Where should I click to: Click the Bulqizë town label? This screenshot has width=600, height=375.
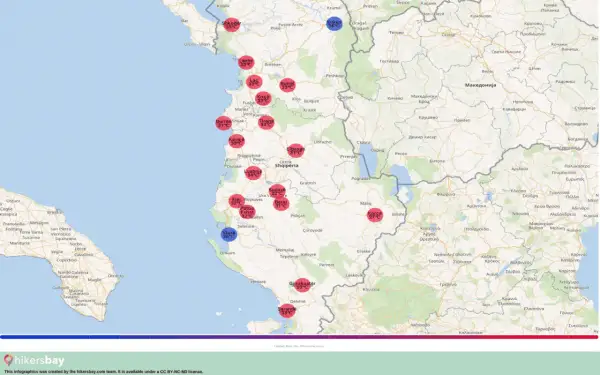click(311, 101)
